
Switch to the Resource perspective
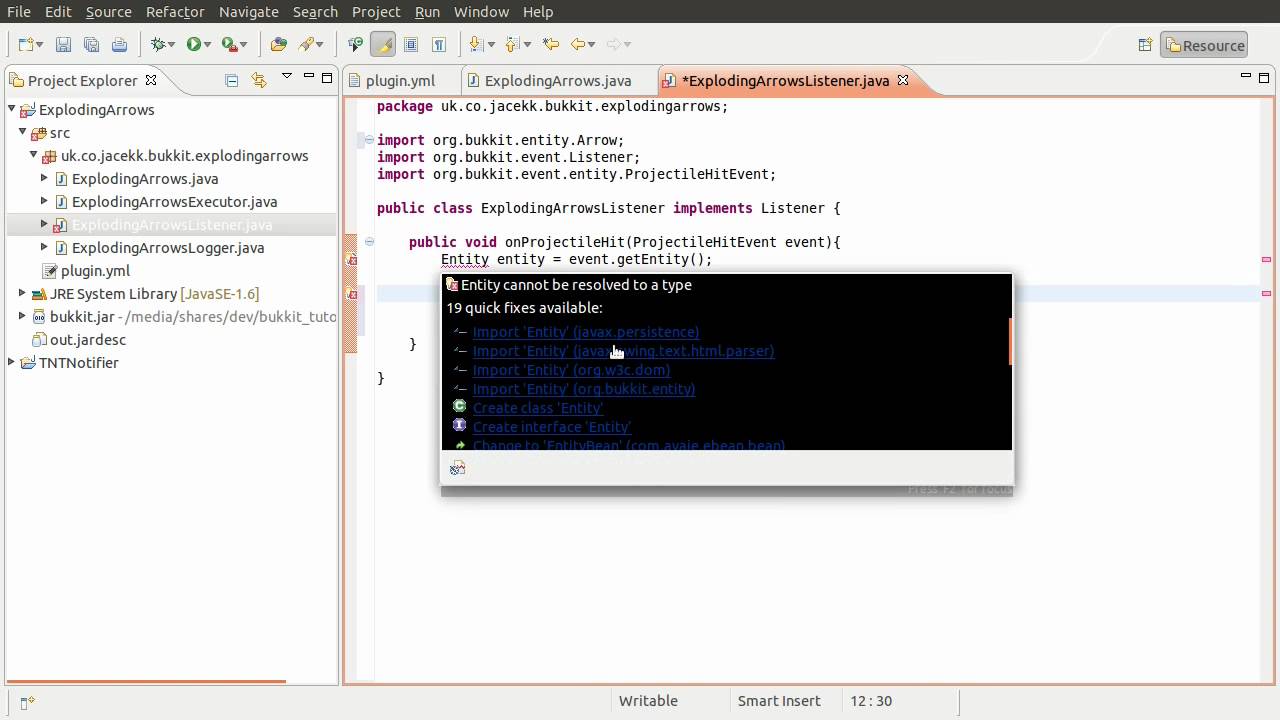[x=1204, y=45]
